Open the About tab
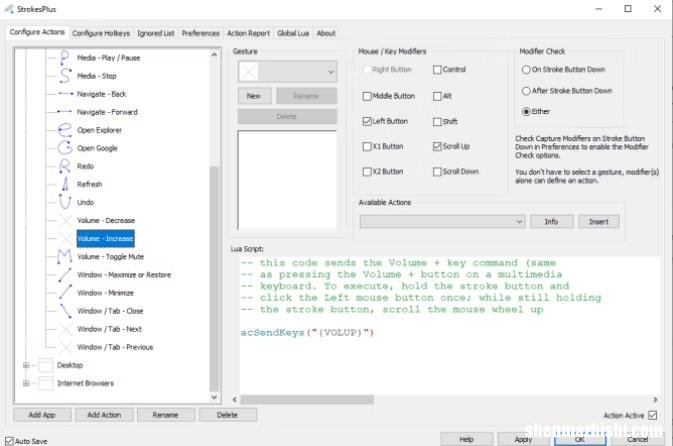 (x=326, y=33)
